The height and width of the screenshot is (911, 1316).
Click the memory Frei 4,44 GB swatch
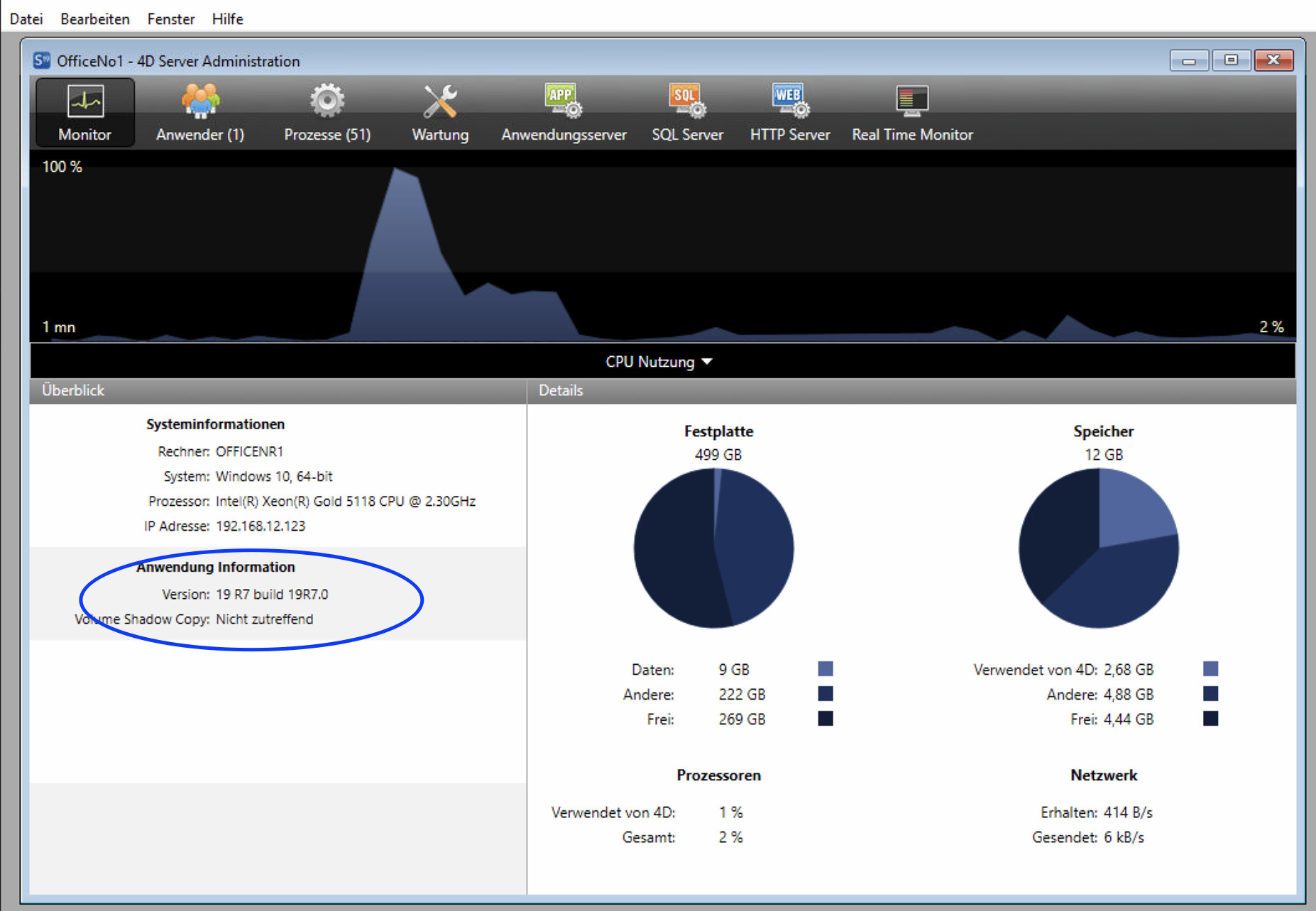pyautogui.click(x=1211, y=718)
